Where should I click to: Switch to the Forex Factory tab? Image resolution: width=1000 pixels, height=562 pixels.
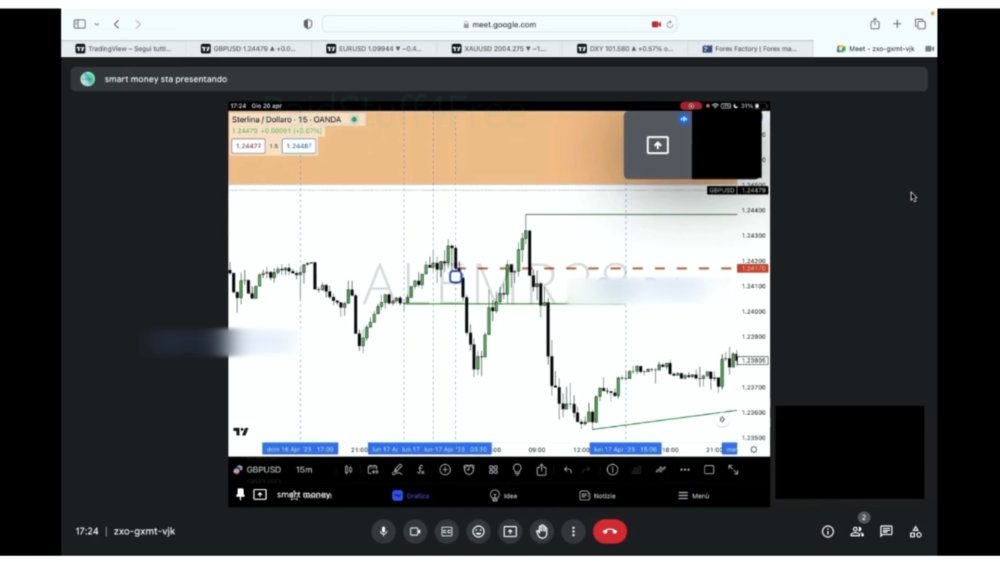pyautogui.click(x=751, y=48)
